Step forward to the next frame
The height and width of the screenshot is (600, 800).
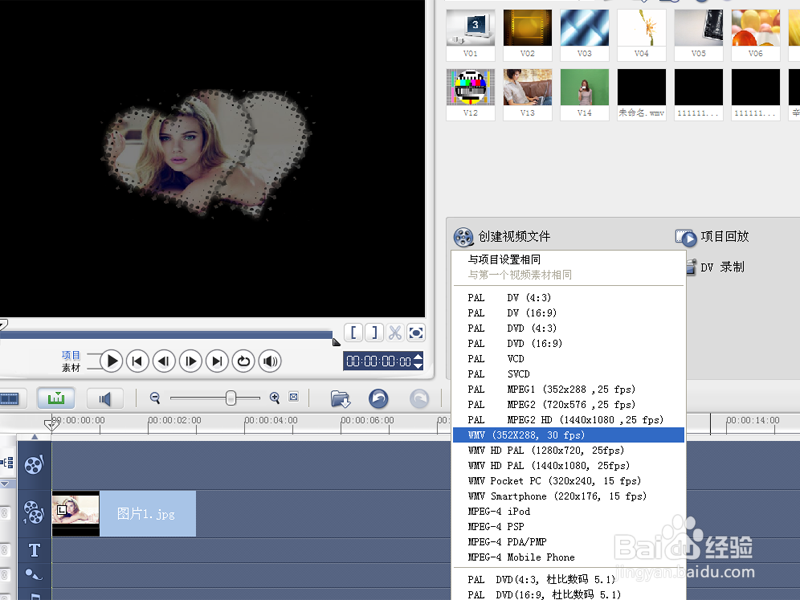pyautogui.click(x=190, y=361)
